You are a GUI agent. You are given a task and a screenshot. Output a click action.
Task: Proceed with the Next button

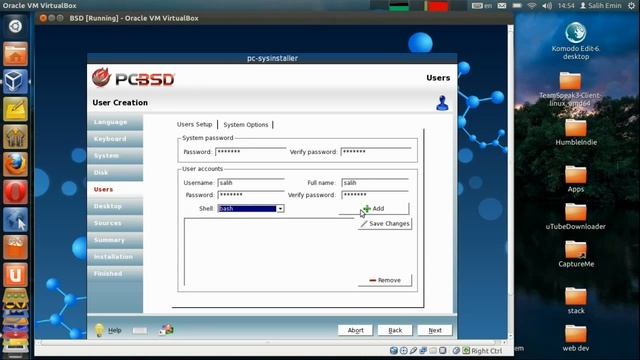[x=435, y=330]
